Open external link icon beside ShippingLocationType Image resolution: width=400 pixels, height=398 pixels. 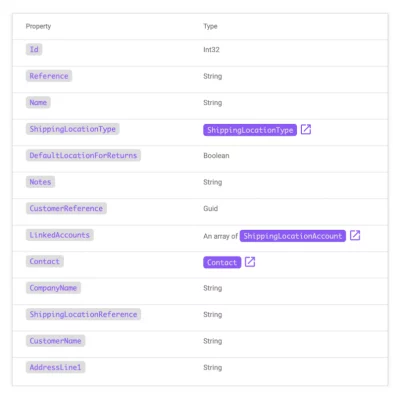(306, 129)
